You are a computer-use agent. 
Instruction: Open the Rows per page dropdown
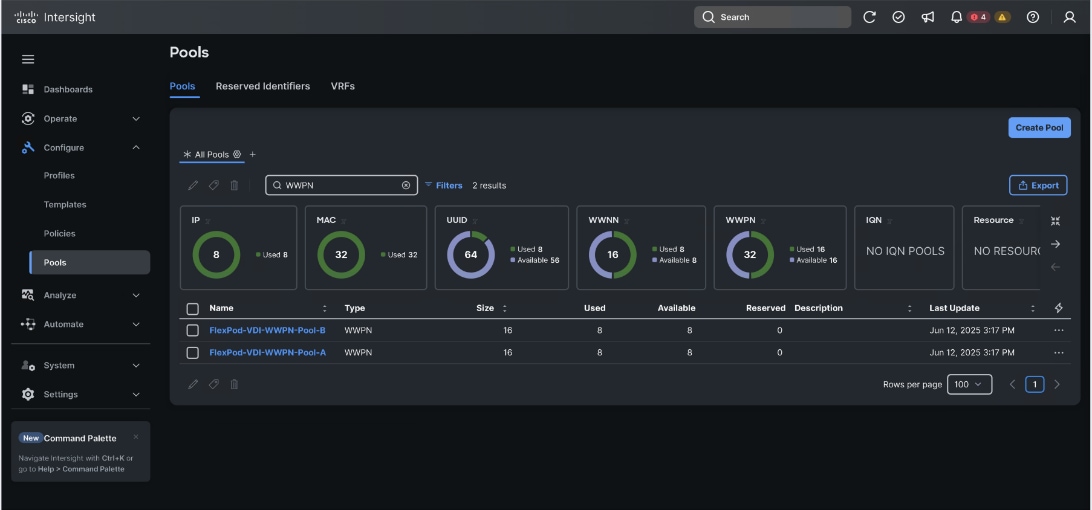(x=969, y=385)
